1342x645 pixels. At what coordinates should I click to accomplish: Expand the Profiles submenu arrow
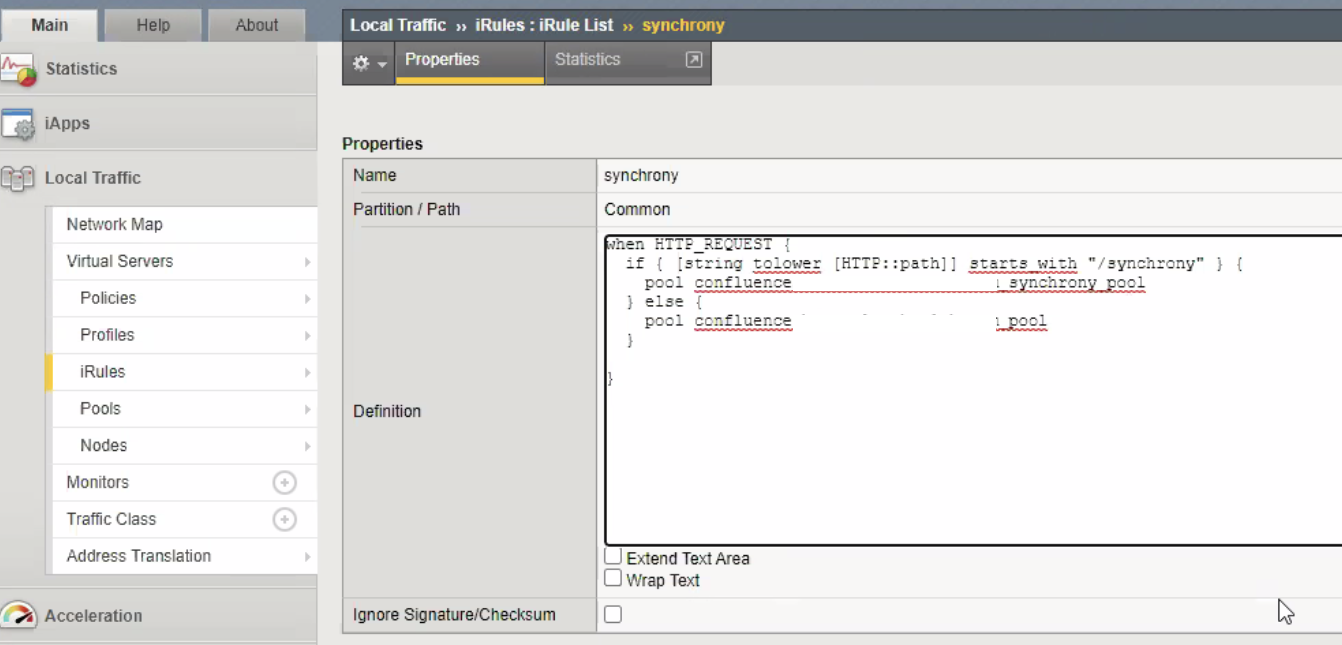(307, 336)
